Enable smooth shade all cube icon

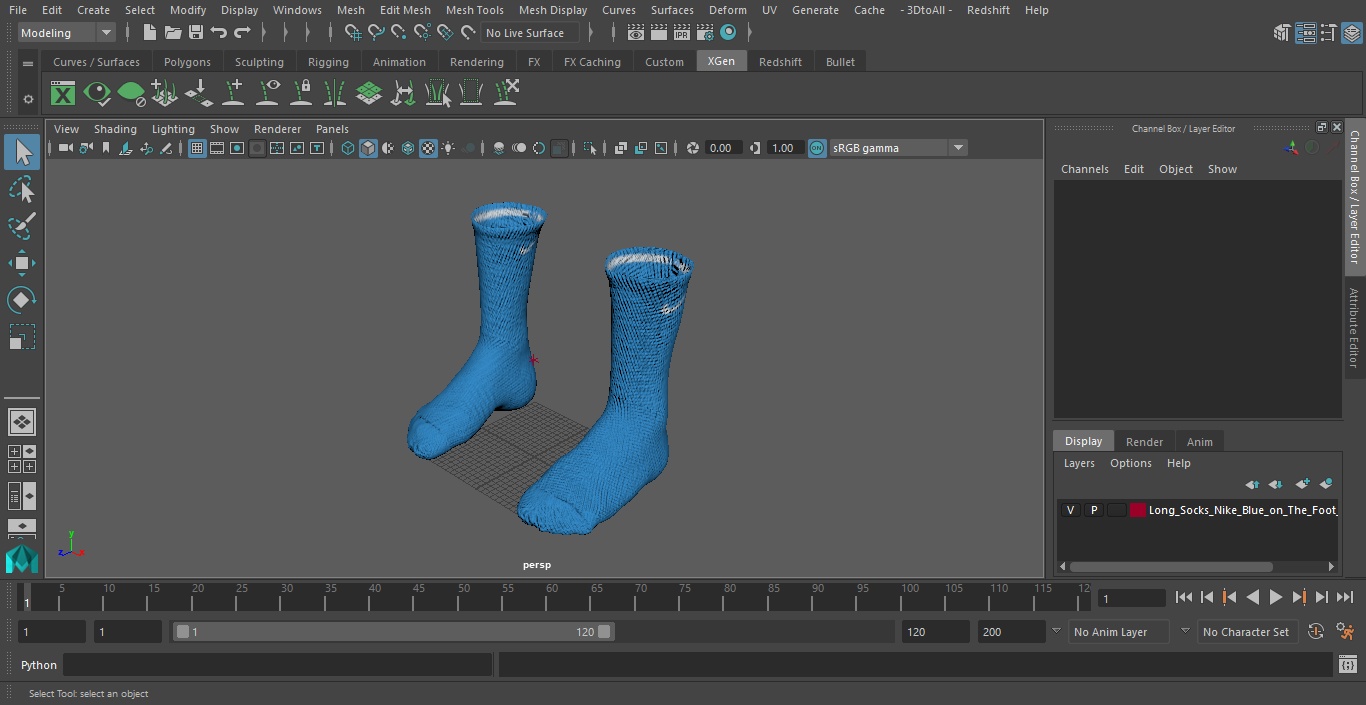pyautogui.click(x=368, y=148)
